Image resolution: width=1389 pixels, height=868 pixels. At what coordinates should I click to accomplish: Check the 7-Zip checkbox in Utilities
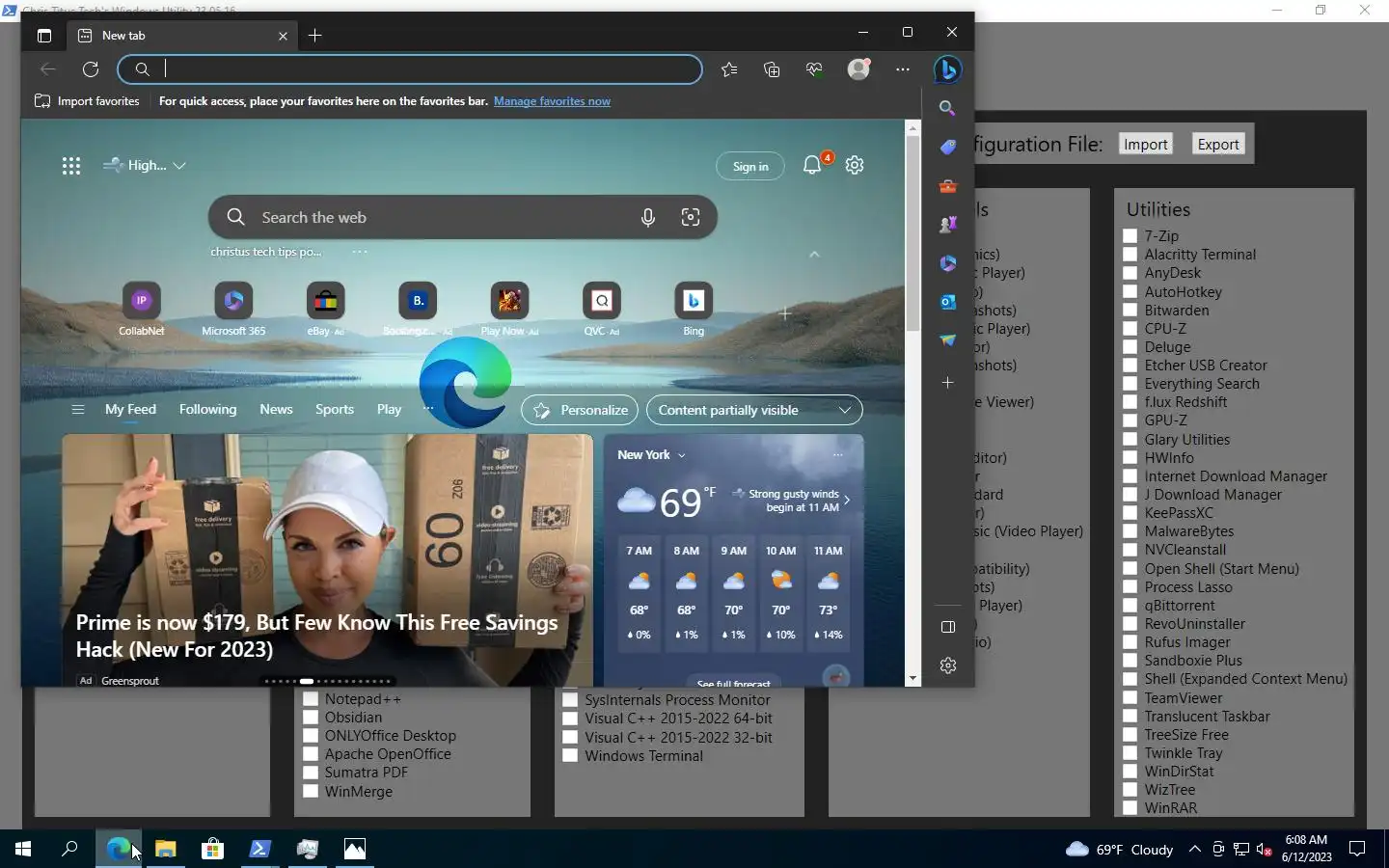(1130, 236)
